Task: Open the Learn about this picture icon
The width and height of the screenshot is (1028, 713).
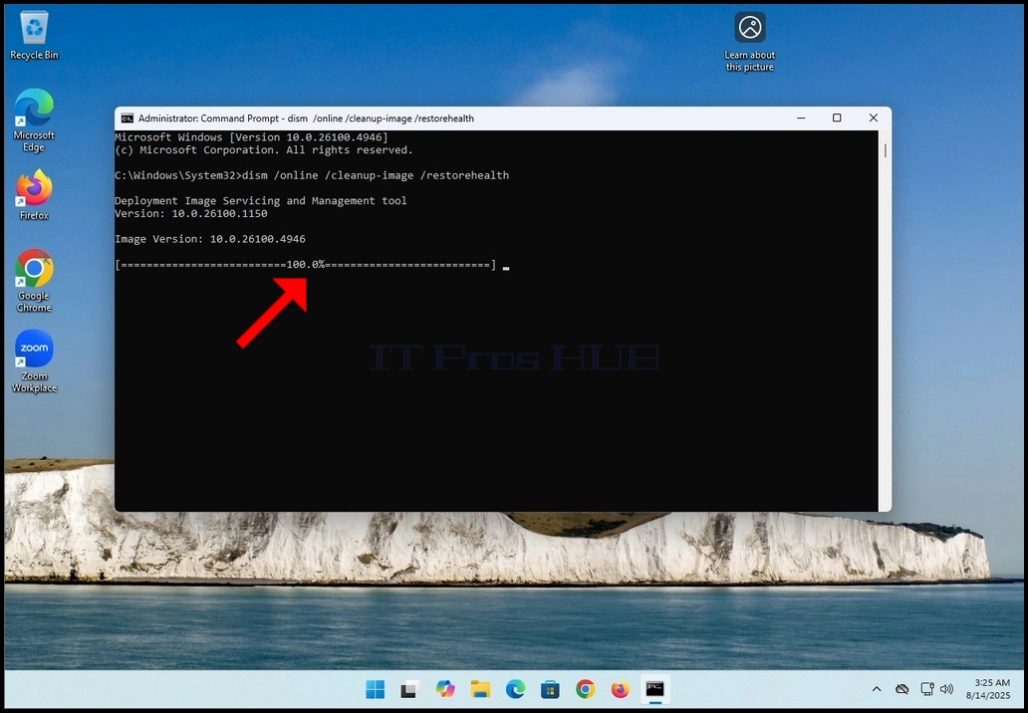Action: click(749, 42)
